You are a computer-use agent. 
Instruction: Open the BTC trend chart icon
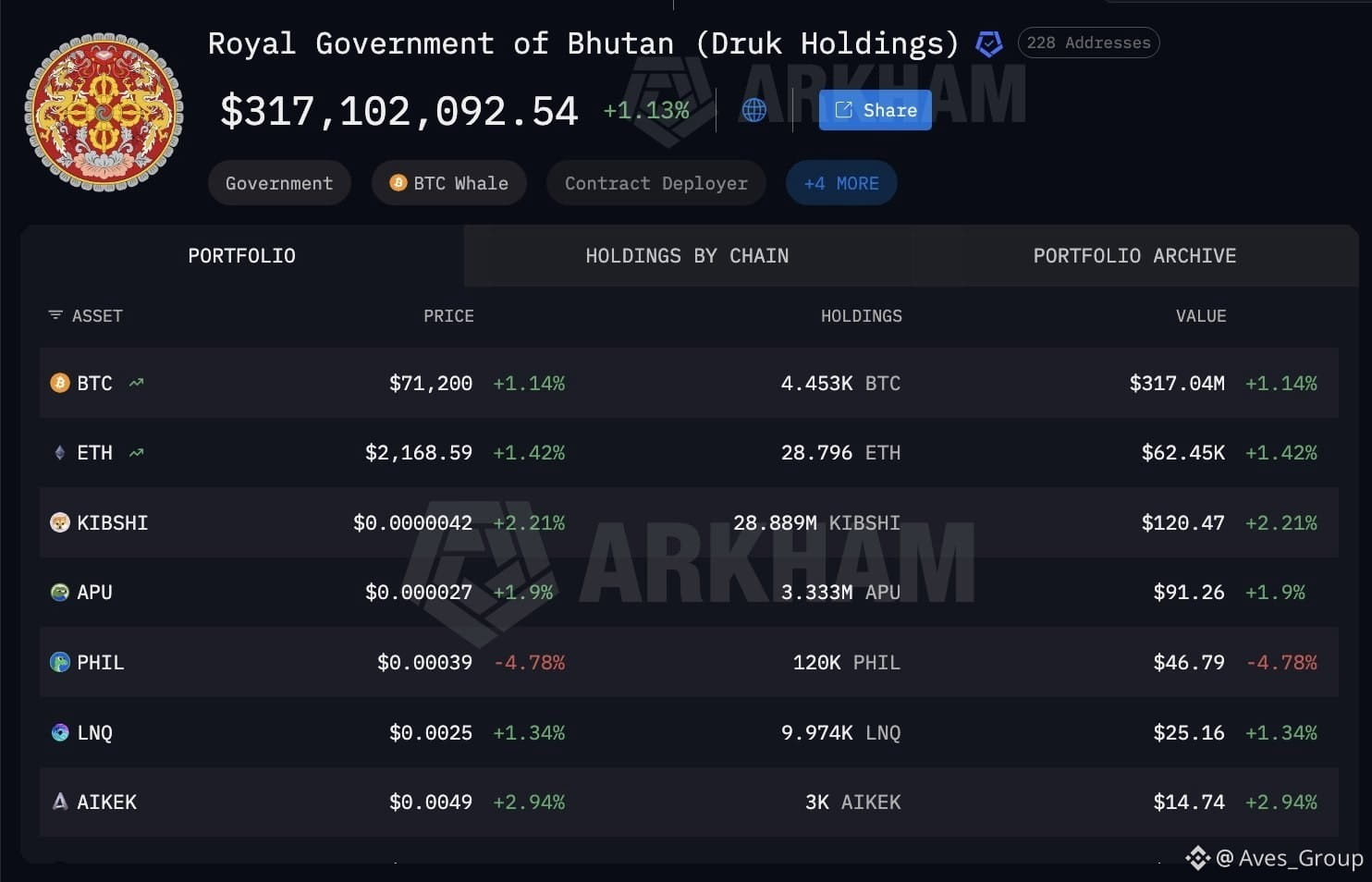click(137, 383)
